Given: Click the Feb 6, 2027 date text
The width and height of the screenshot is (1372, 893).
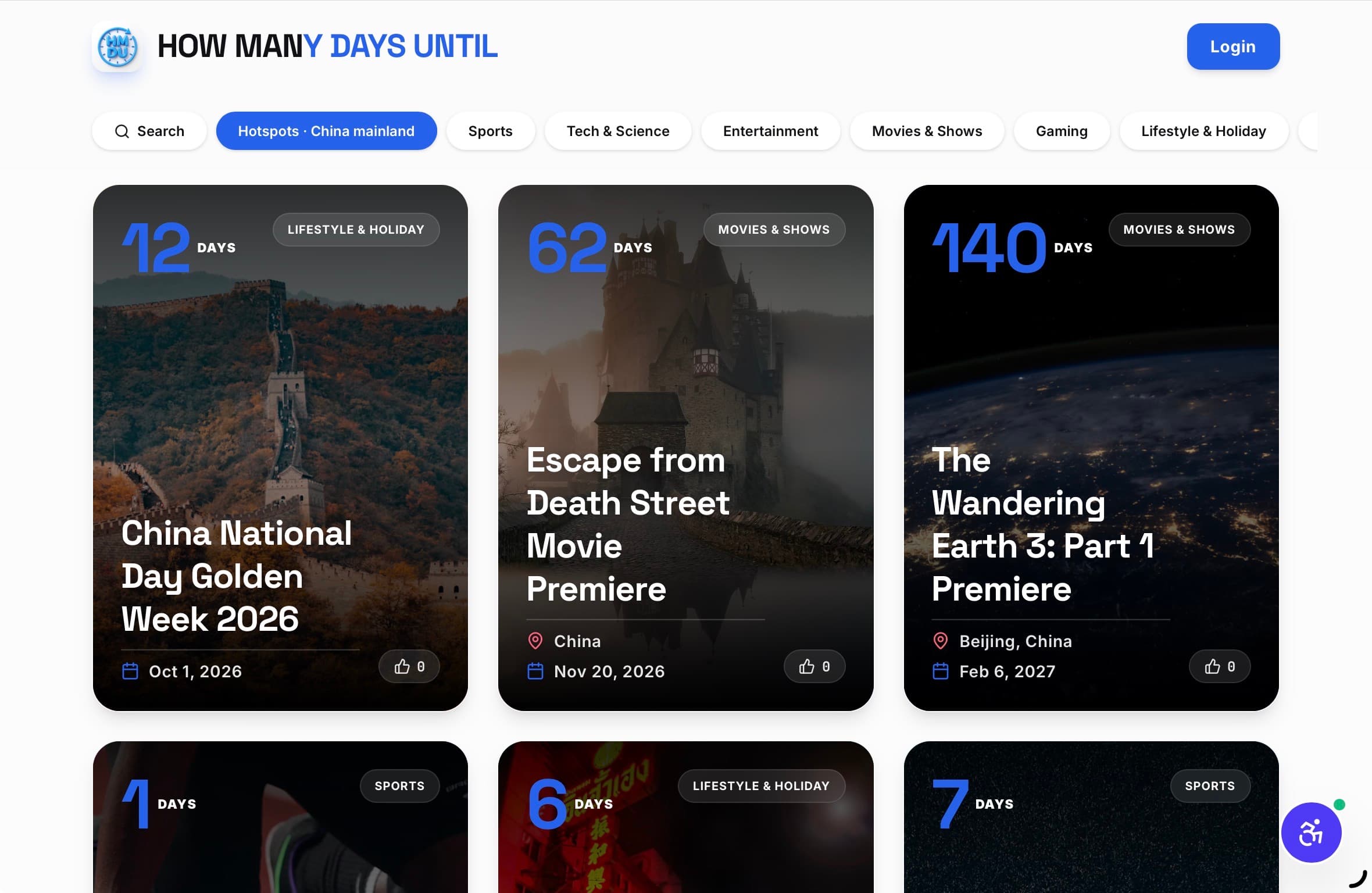Looking at the screenshot, I should (x=1007, y=671).
